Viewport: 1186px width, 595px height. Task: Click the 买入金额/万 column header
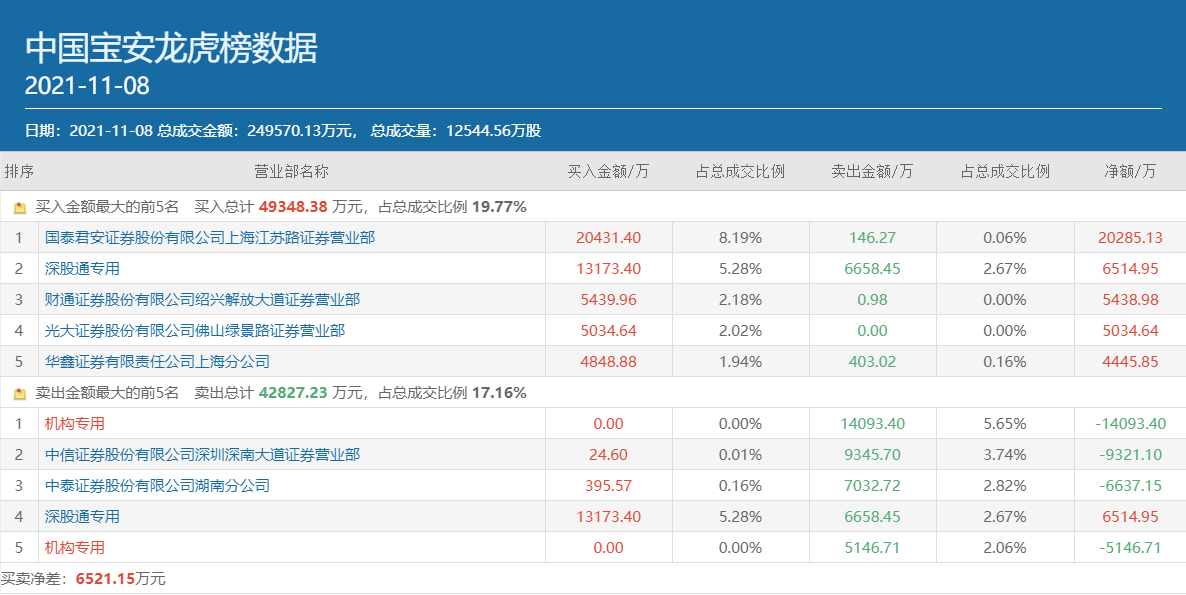608,171
